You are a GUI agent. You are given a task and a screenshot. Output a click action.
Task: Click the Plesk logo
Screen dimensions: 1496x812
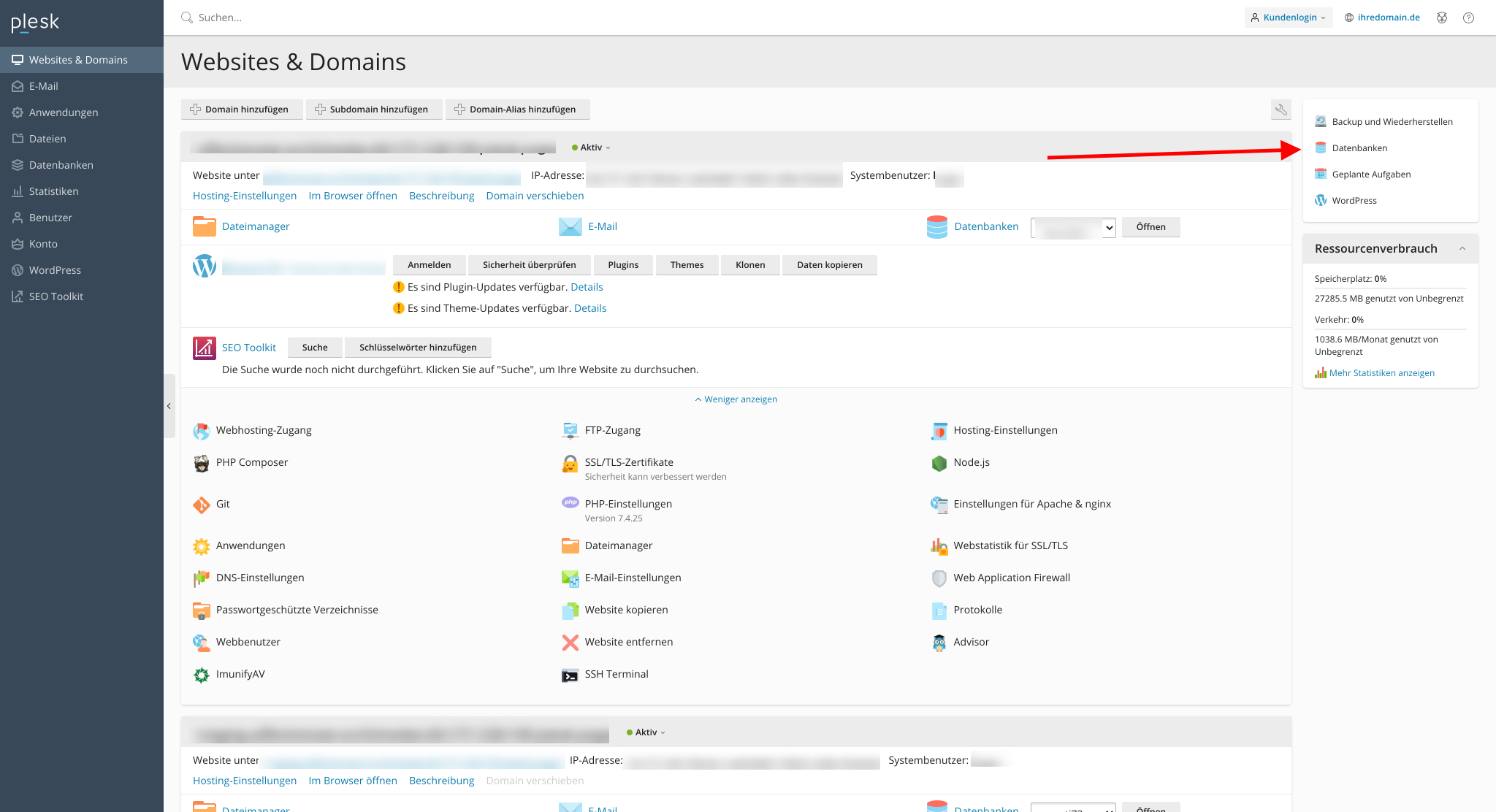pyautogui.click(x=35, y=23)
